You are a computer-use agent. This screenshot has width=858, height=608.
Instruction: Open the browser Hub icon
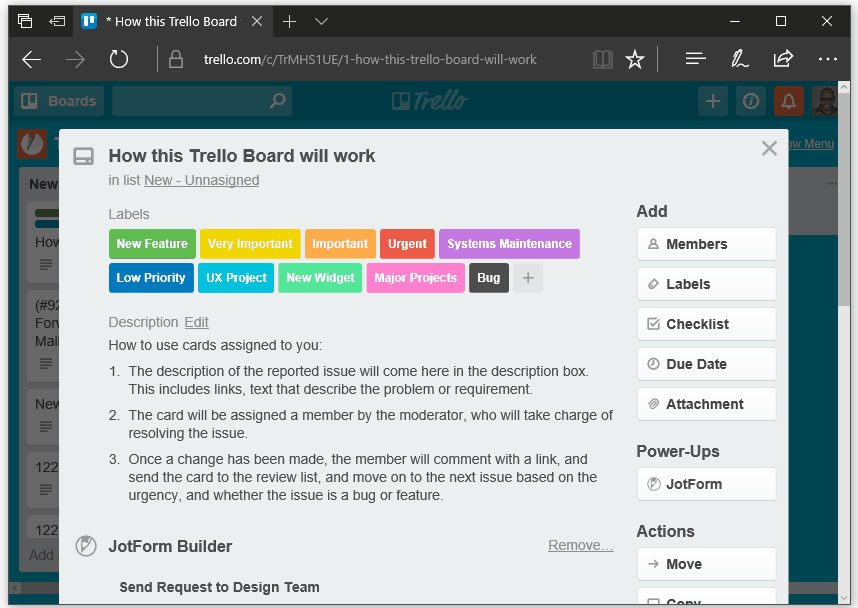click(696, 59)
